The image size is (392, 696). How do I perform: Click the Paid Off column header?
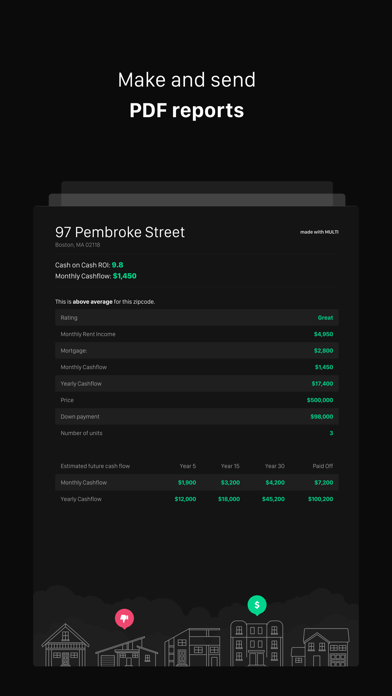click(322, 466)
